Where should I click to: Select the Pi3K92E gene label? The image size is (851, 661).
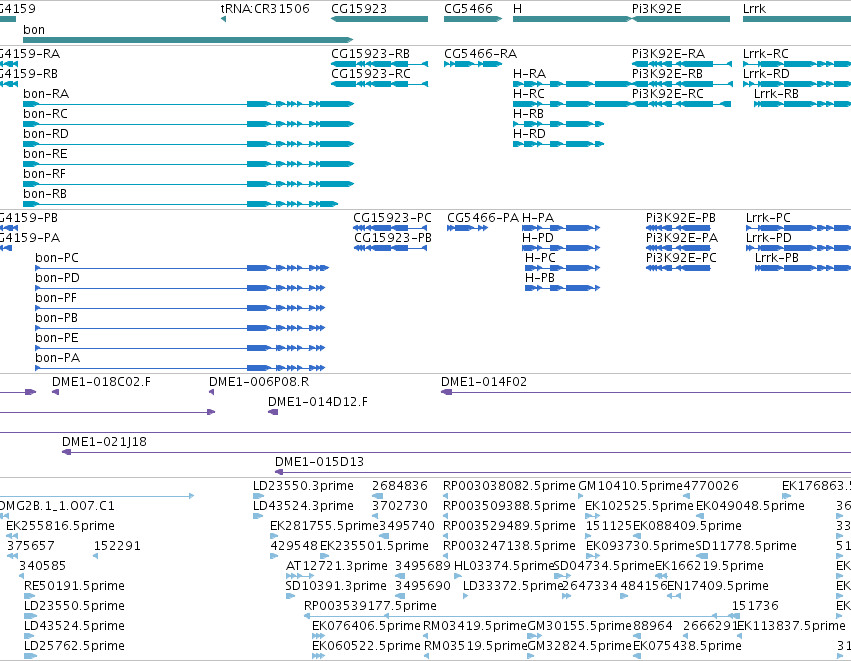tap(656, 9)
